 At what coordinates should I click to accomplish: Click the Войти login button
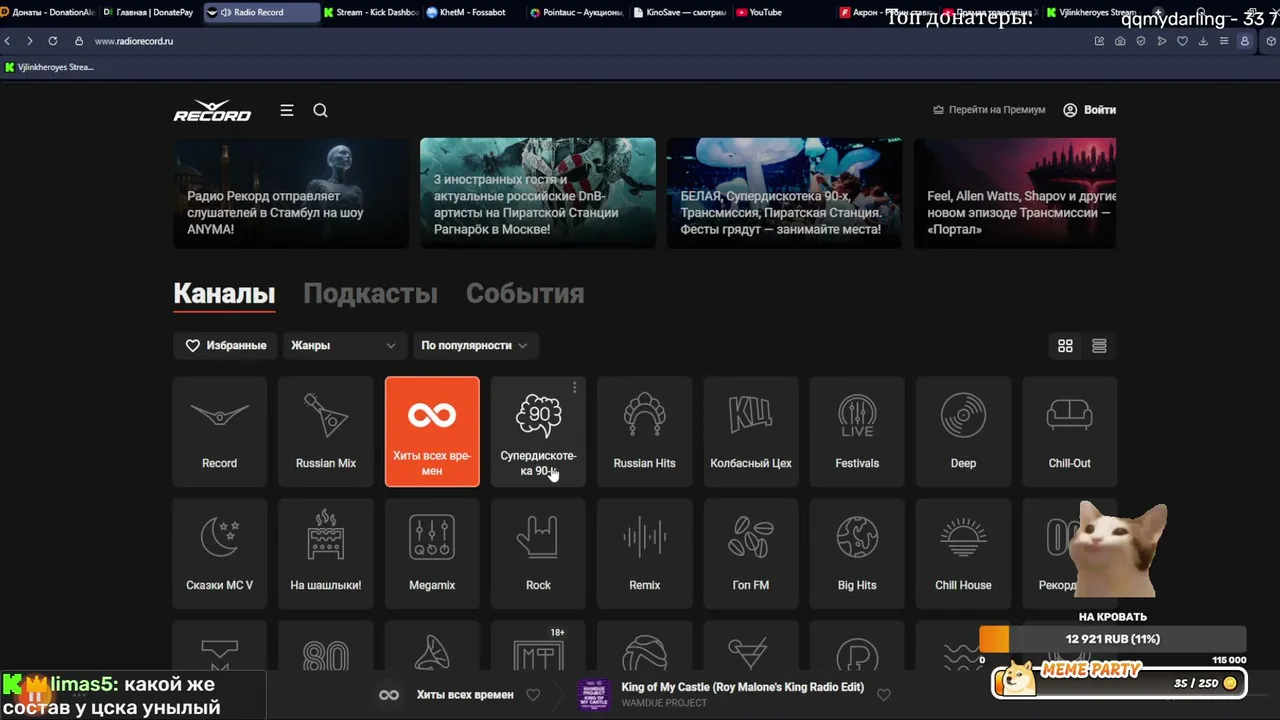[1089, 110]
